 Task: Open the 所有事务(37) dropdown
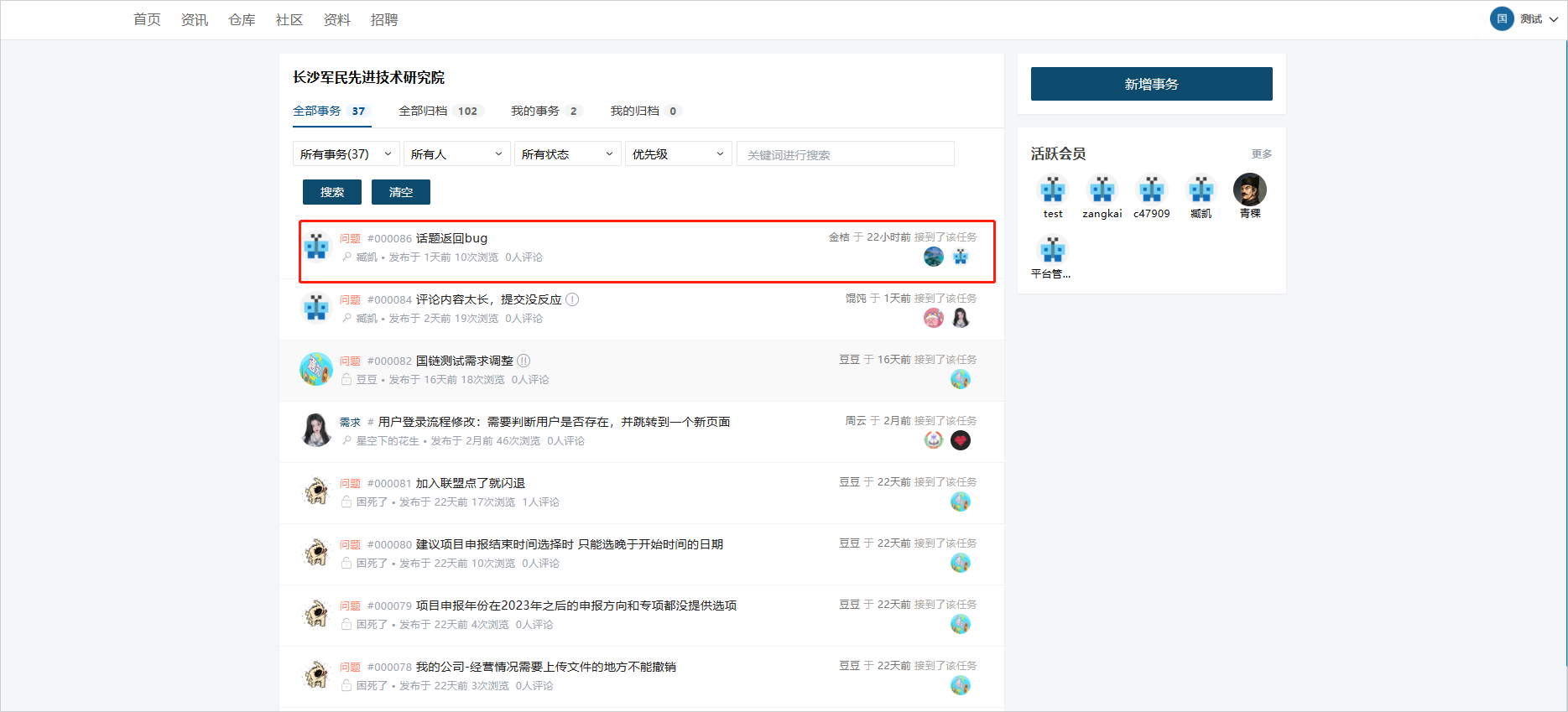[x=346, y=154]
